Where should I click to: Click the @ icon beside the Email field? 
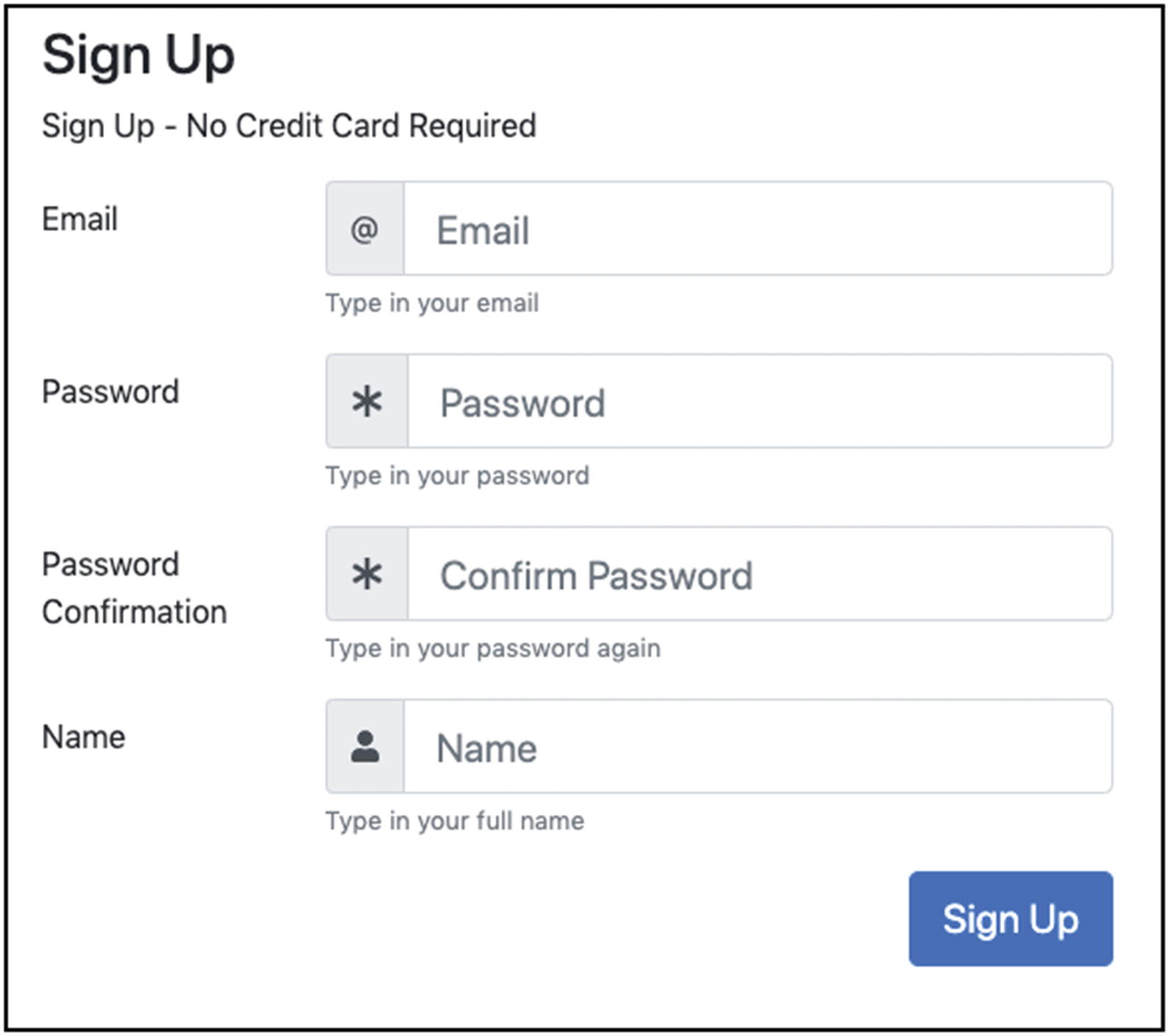[x=364, y=229]
